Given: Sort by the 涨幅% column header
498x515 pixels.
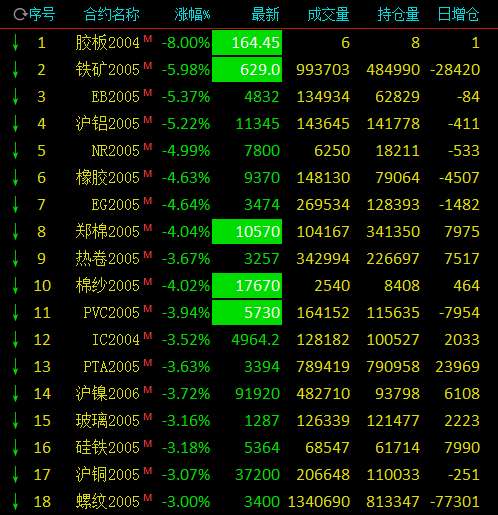Looking at the screenshot, I should (x=192, y=15).
